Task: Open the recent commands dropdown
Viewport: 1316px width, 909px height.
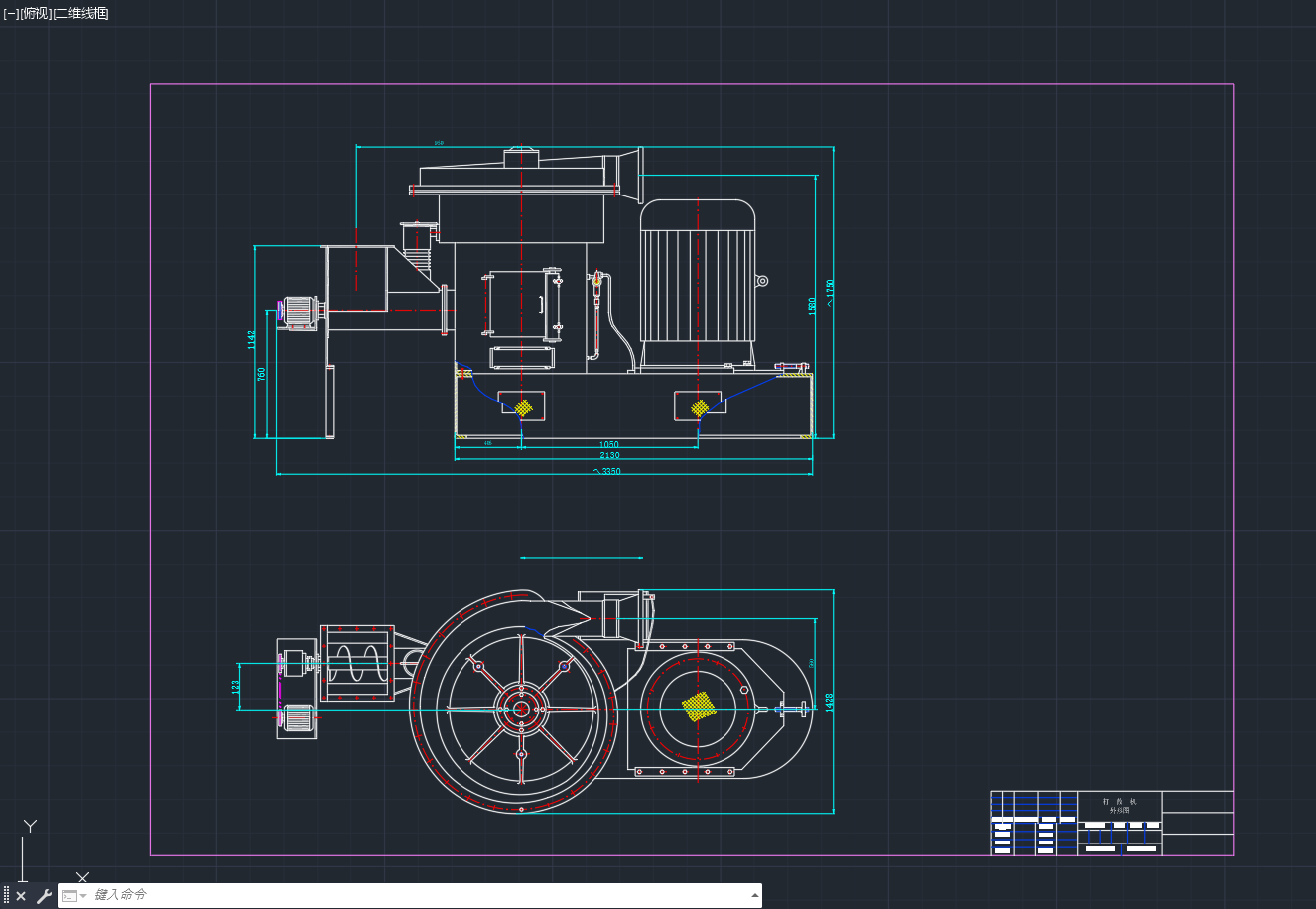Action: coord(74,896)
